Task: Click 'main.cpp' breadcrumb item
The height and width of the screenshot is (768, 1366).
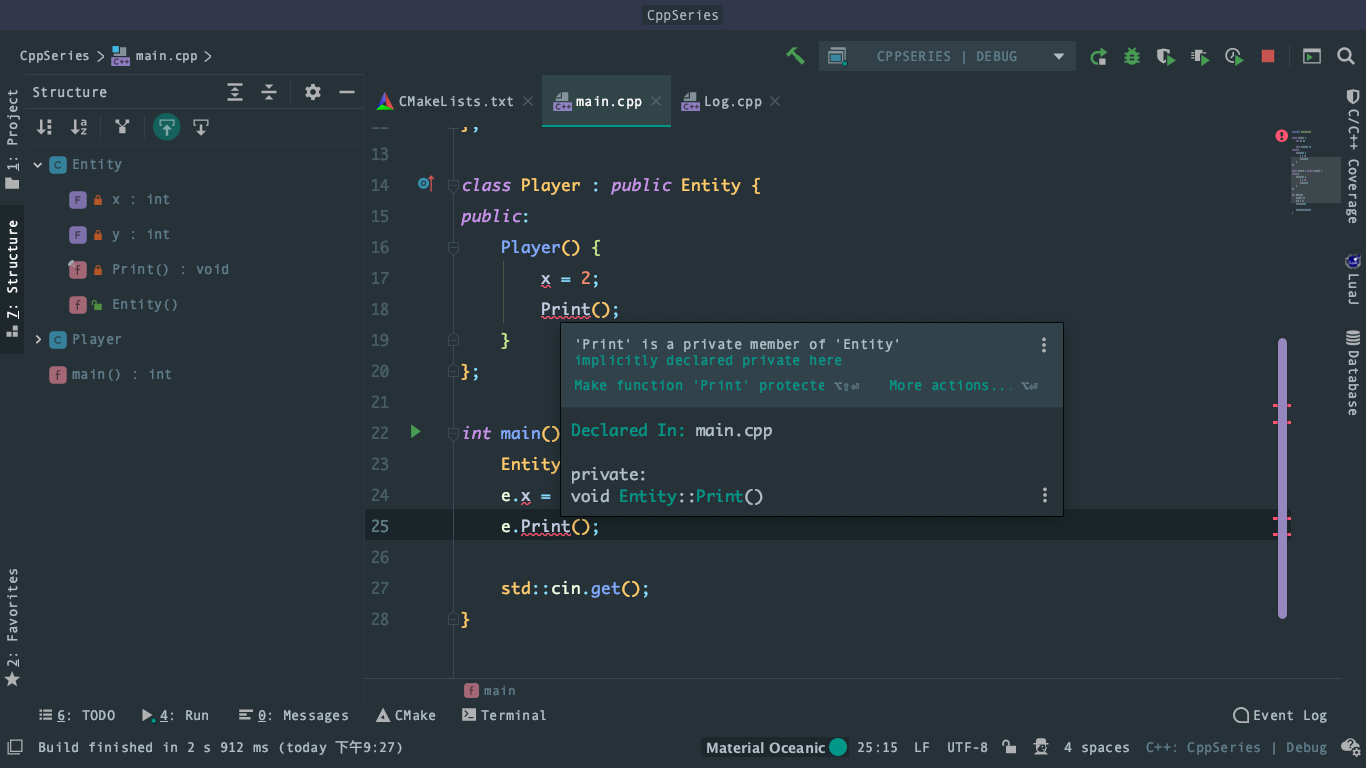Action: [x=155, y=56]
